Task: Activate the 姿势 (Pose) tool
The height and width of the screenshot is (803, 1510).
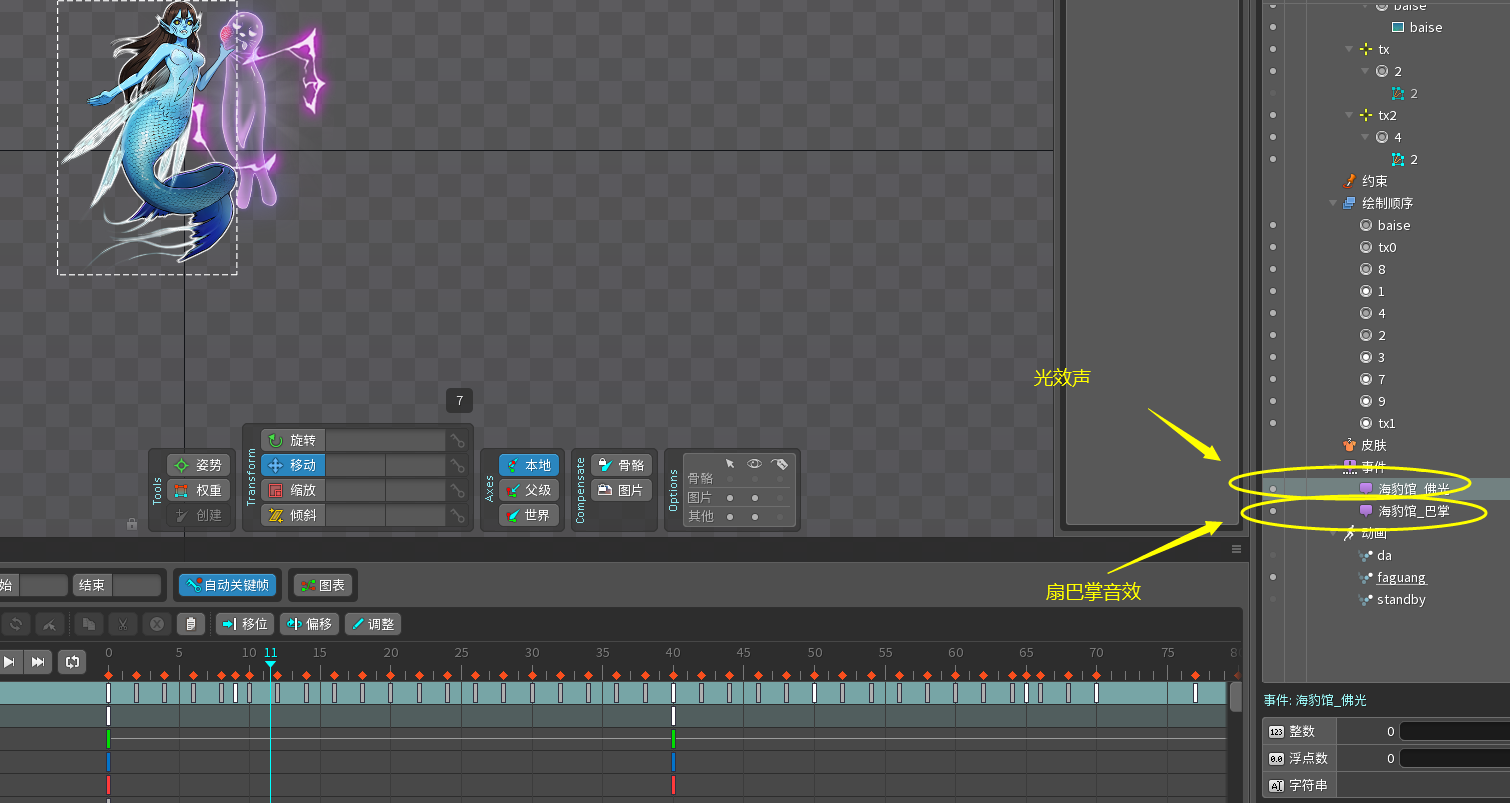Action: [198, 465]
